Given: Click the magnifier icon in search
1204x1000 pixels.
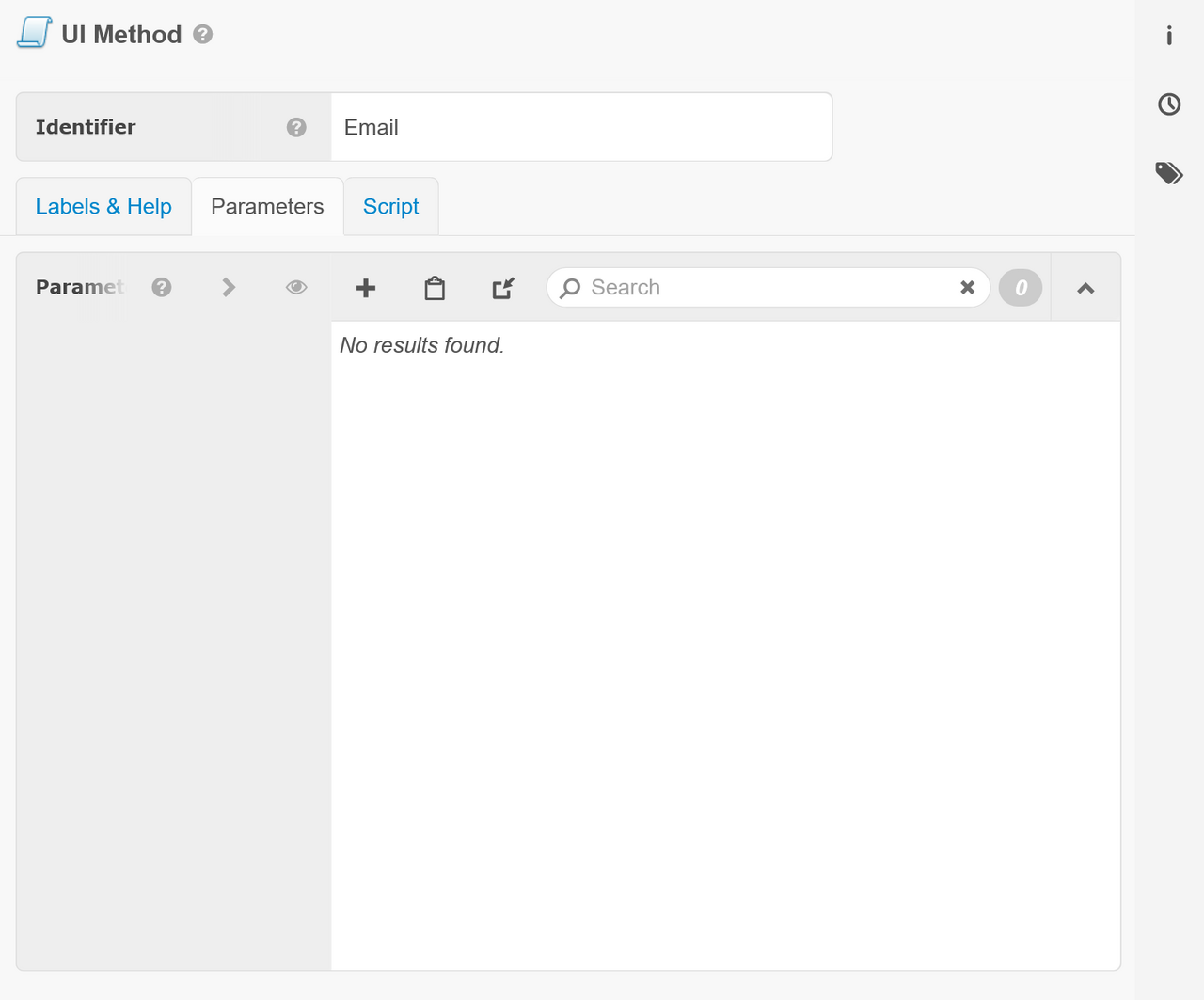Looking at the screenshot, I should 570,288.
